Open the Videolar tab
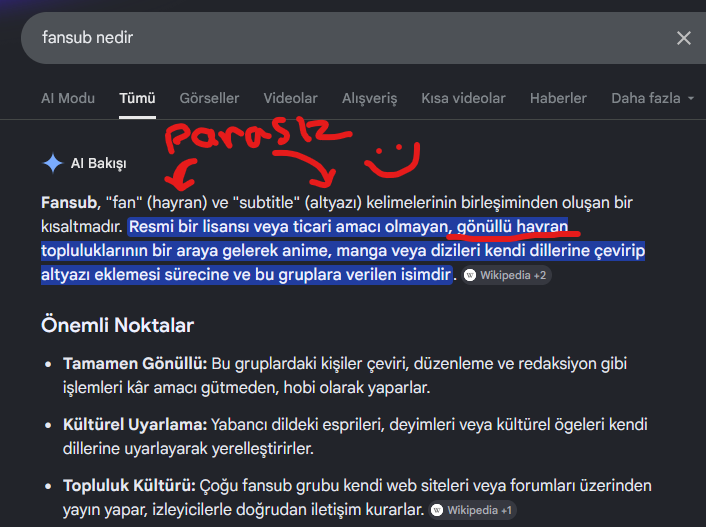This screenshot has height=527, width=706. coord(290,98)
